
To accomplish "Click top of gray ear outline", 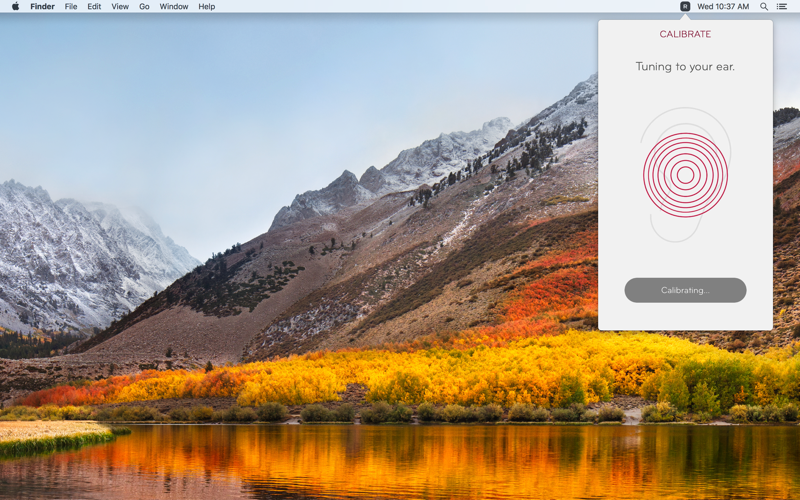I will (683, 109).
